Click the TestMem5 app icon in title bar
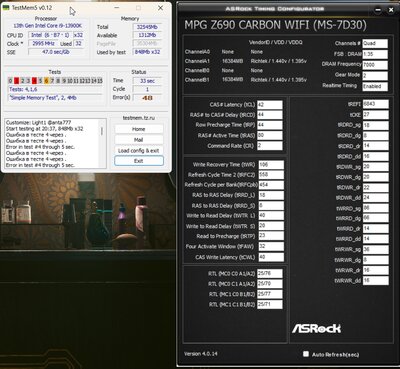Image resolution: width=400 pixels, height=369 pixels. click(6, 8)
